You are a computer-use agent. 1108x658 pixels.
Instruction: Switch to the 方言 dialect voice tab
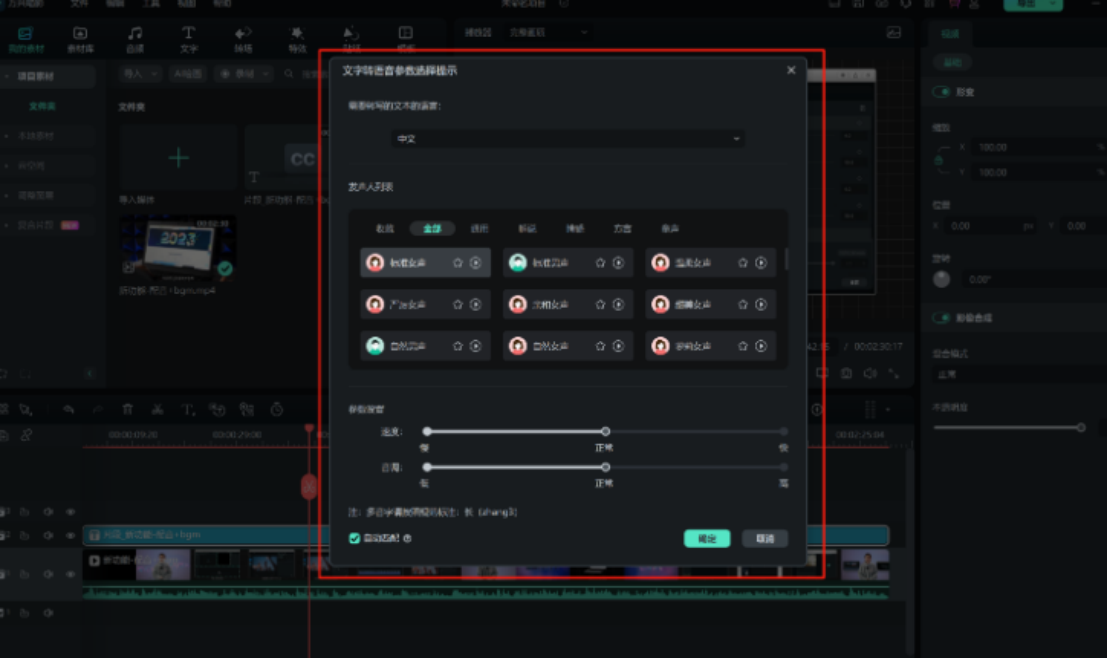(622, 228)
